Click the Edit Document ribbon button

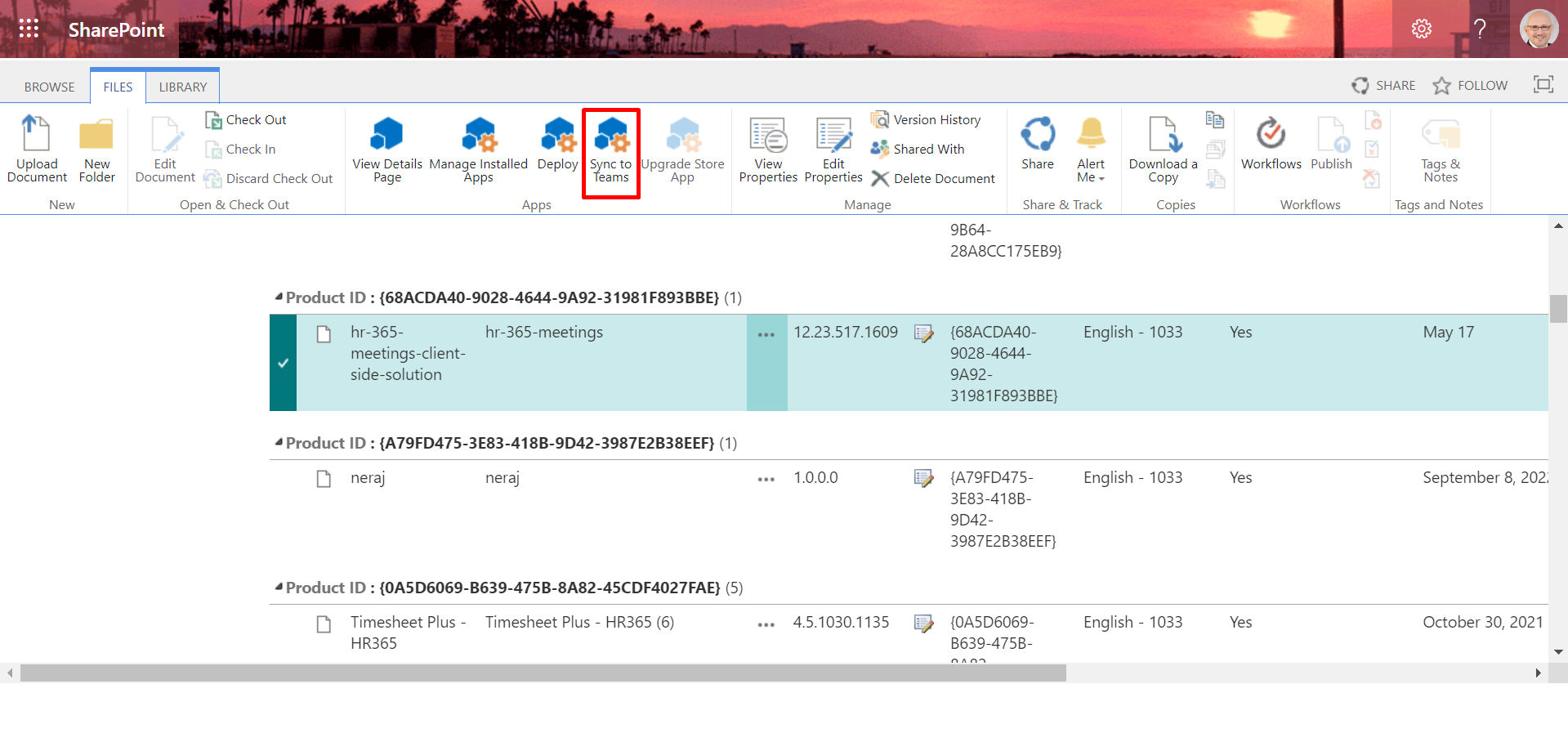tap(165, 149)
